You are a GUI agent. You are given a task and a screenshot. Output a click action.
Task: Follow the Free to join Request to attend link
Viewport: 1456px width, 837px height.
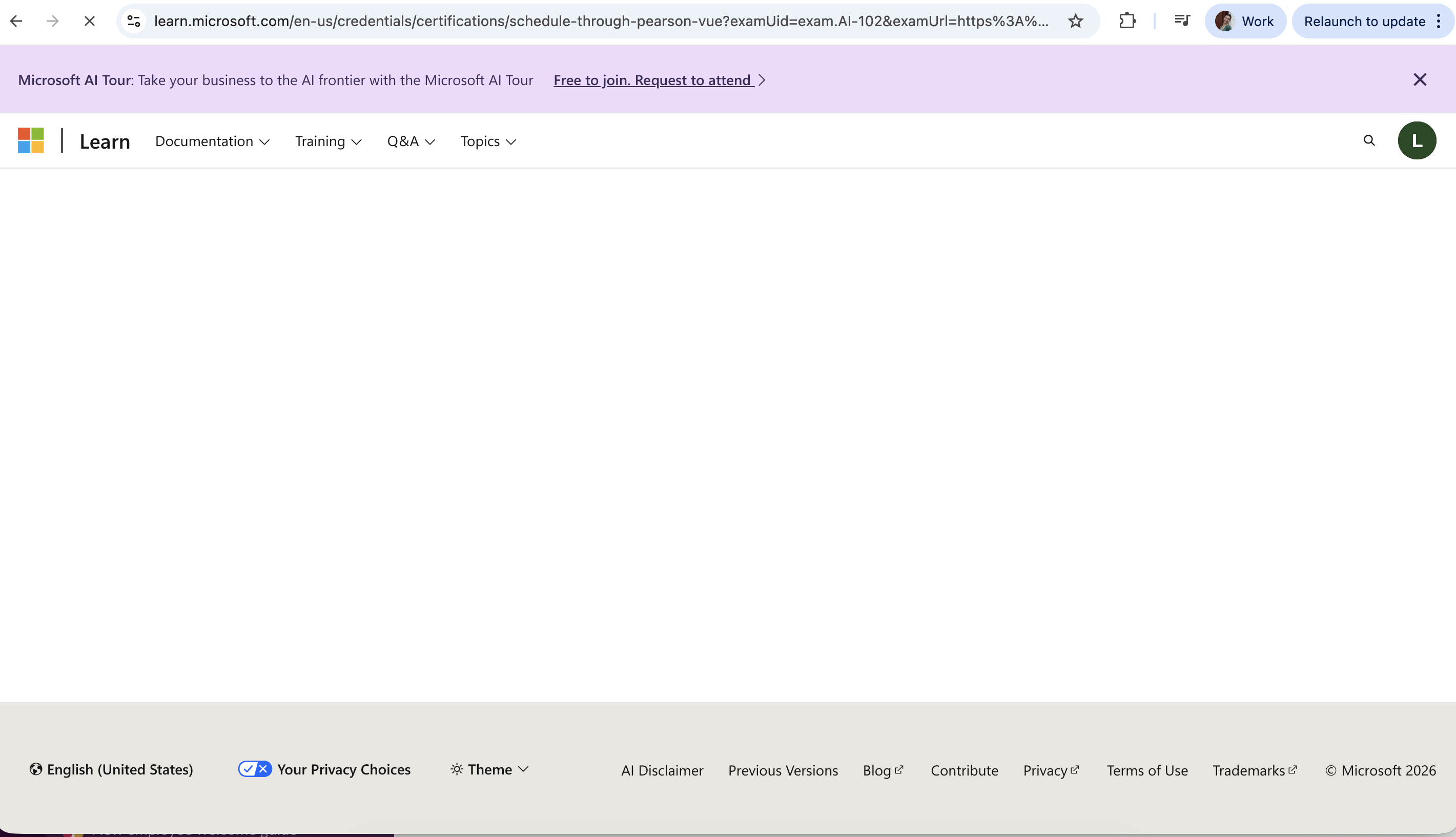(659, 80)
